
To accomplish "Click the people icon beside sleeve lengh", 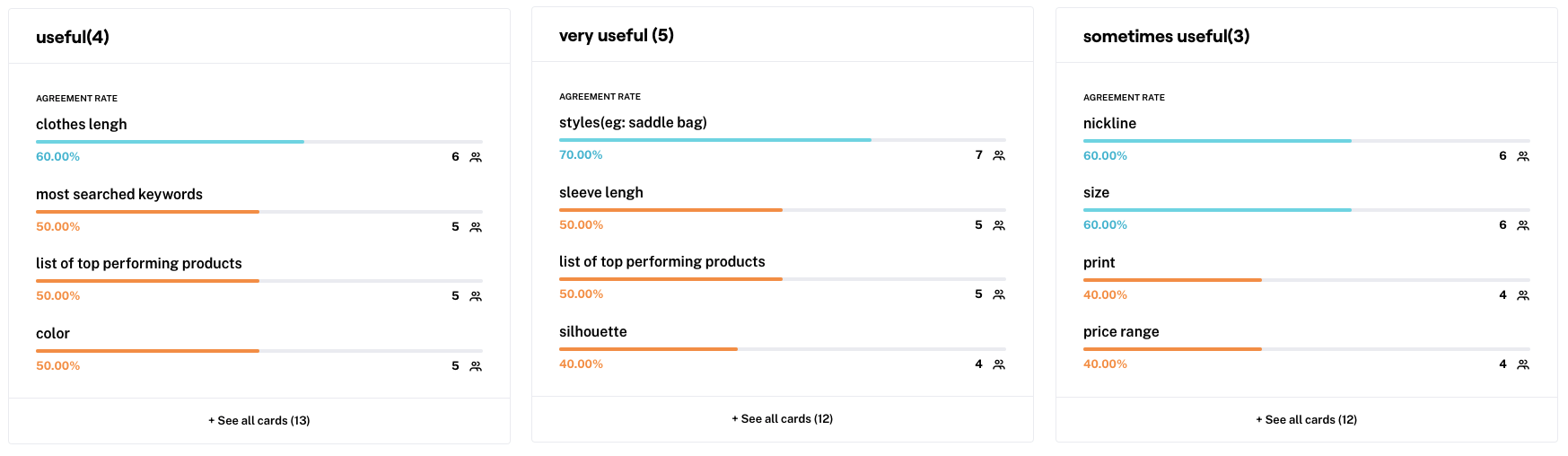I will (999, 225).
